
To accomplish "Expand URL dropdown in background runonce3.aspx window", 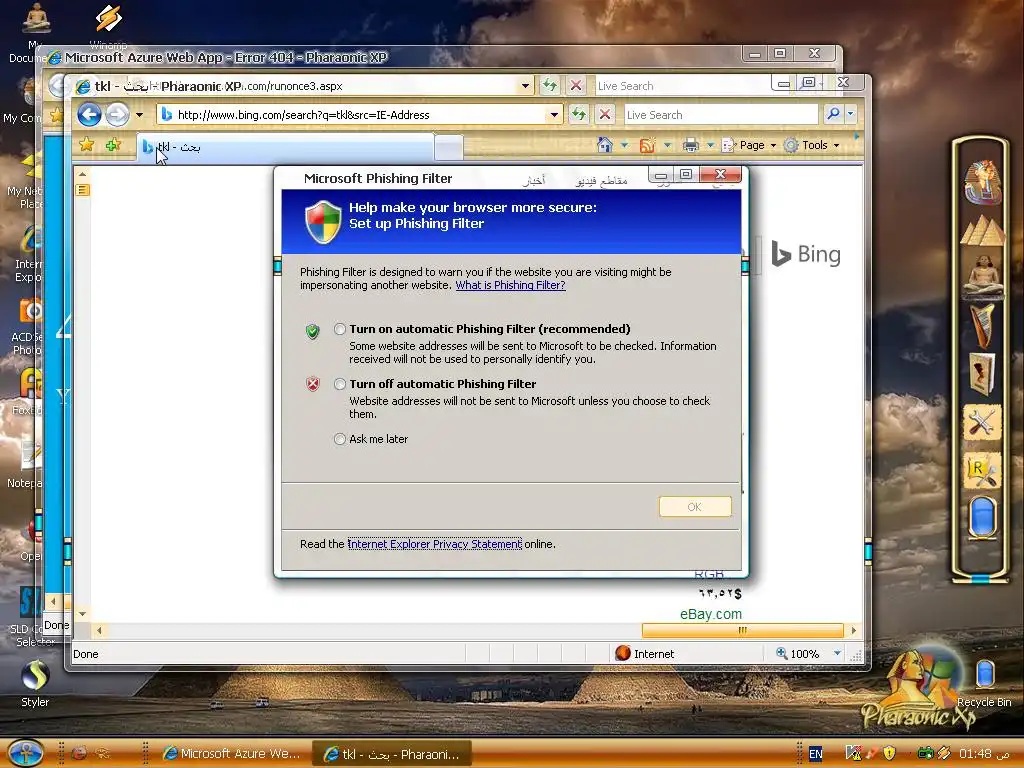I will [525, 86].
